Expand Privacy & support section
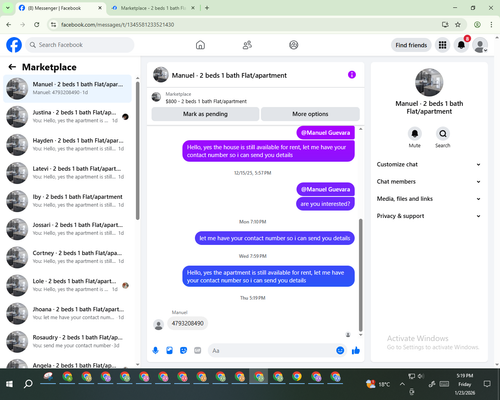The height and width of the screenshot is (400, 500). click(x=429, y=216)
